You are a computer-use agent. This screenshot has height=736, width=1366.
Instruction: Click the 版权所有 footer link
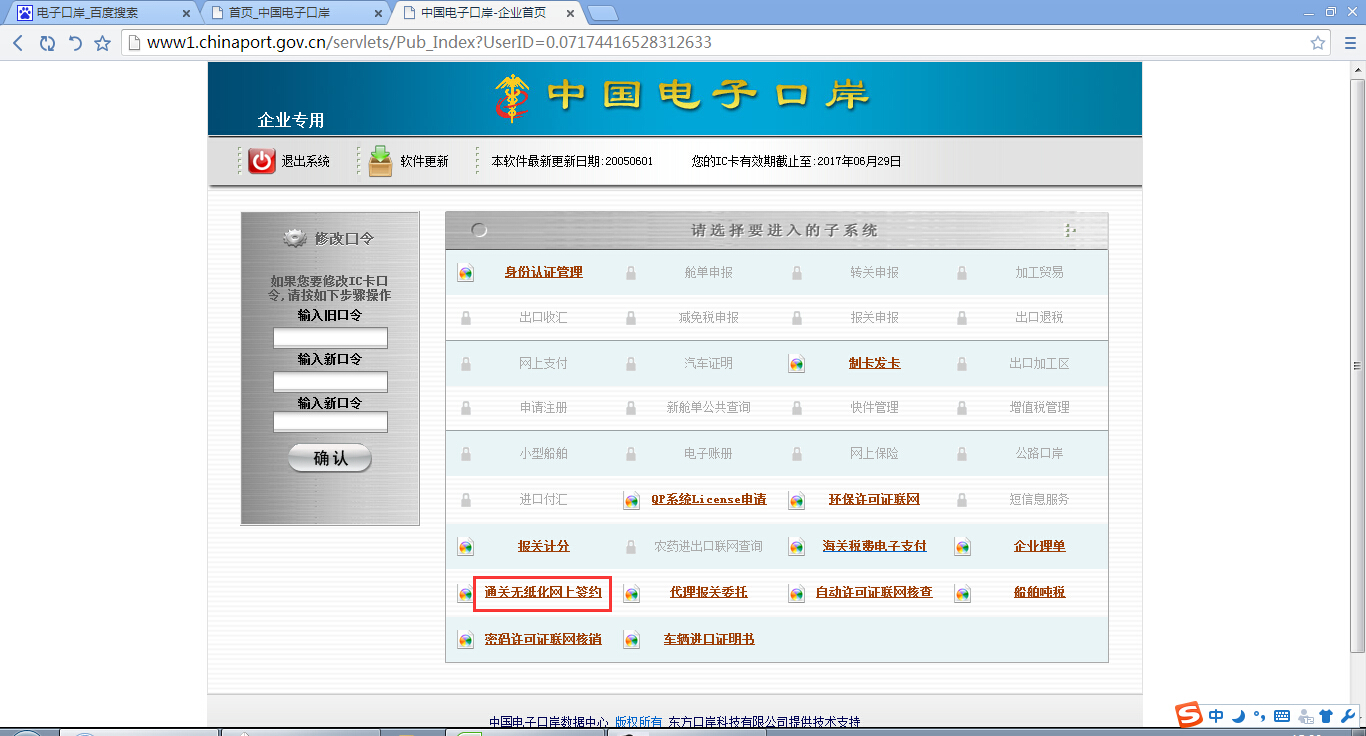[x=638, y=722]
